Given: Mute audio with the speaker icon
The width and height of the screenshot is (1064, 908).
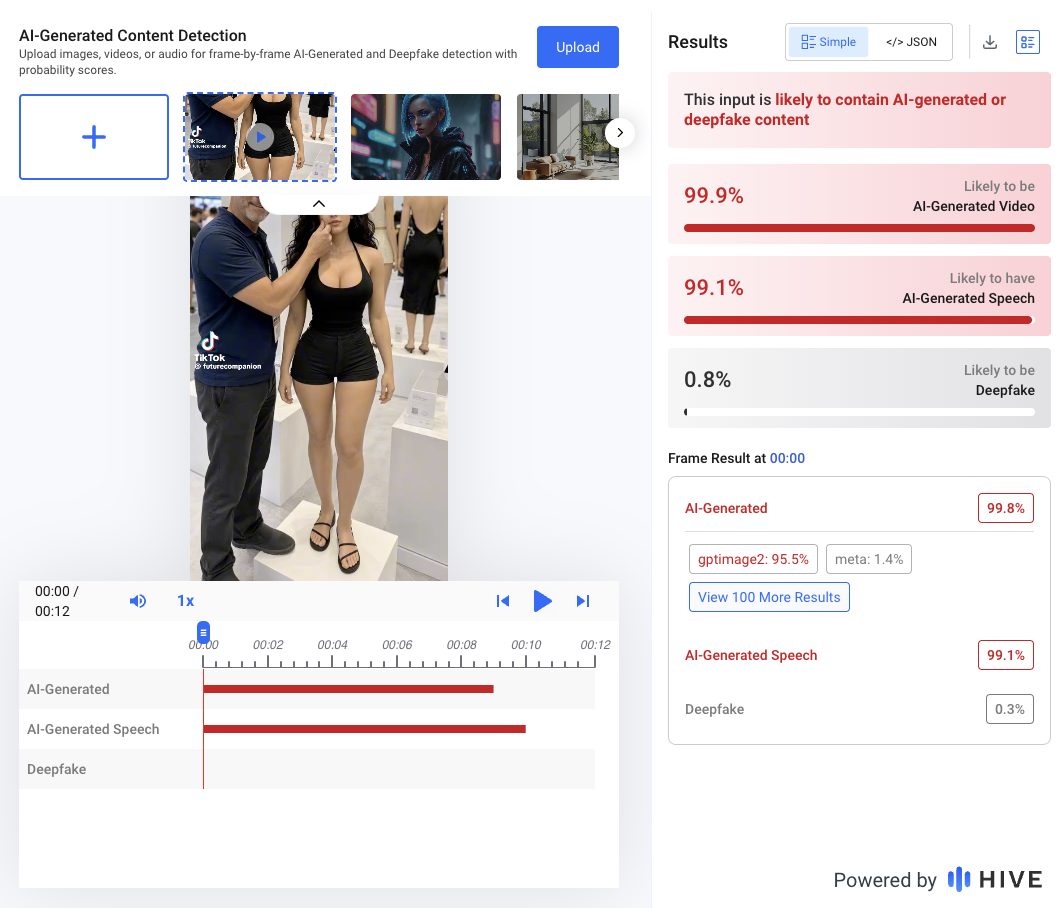Looking at the screenshot, I should [138, 601].
